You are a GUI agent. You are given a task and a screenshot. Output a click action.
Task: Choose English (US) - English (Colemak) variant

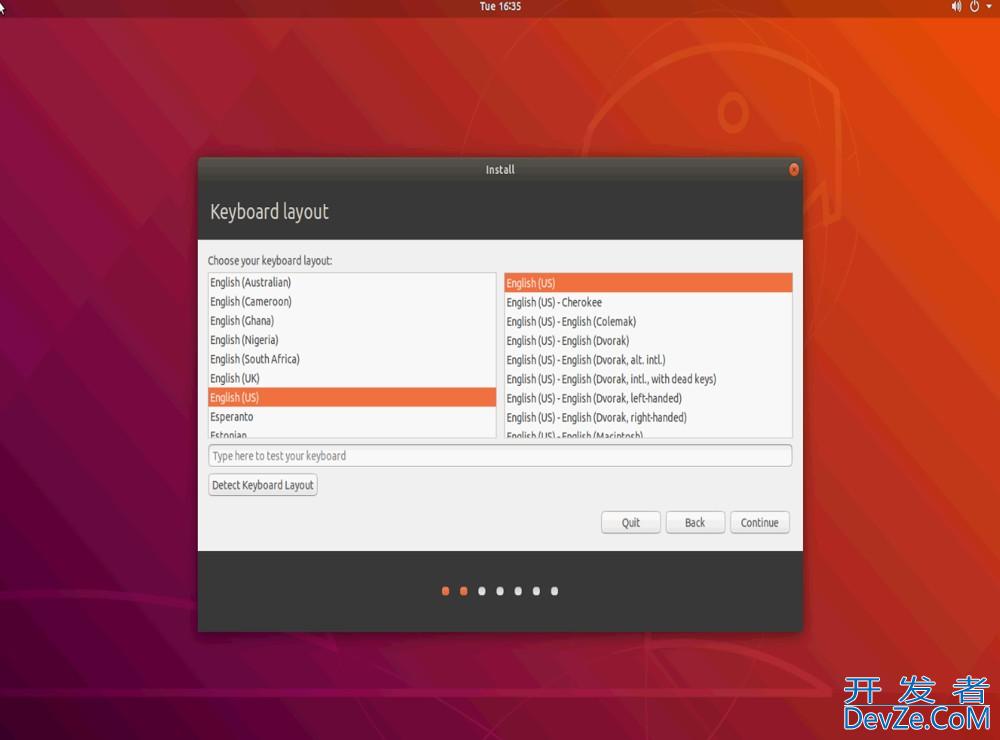[648, 321]
